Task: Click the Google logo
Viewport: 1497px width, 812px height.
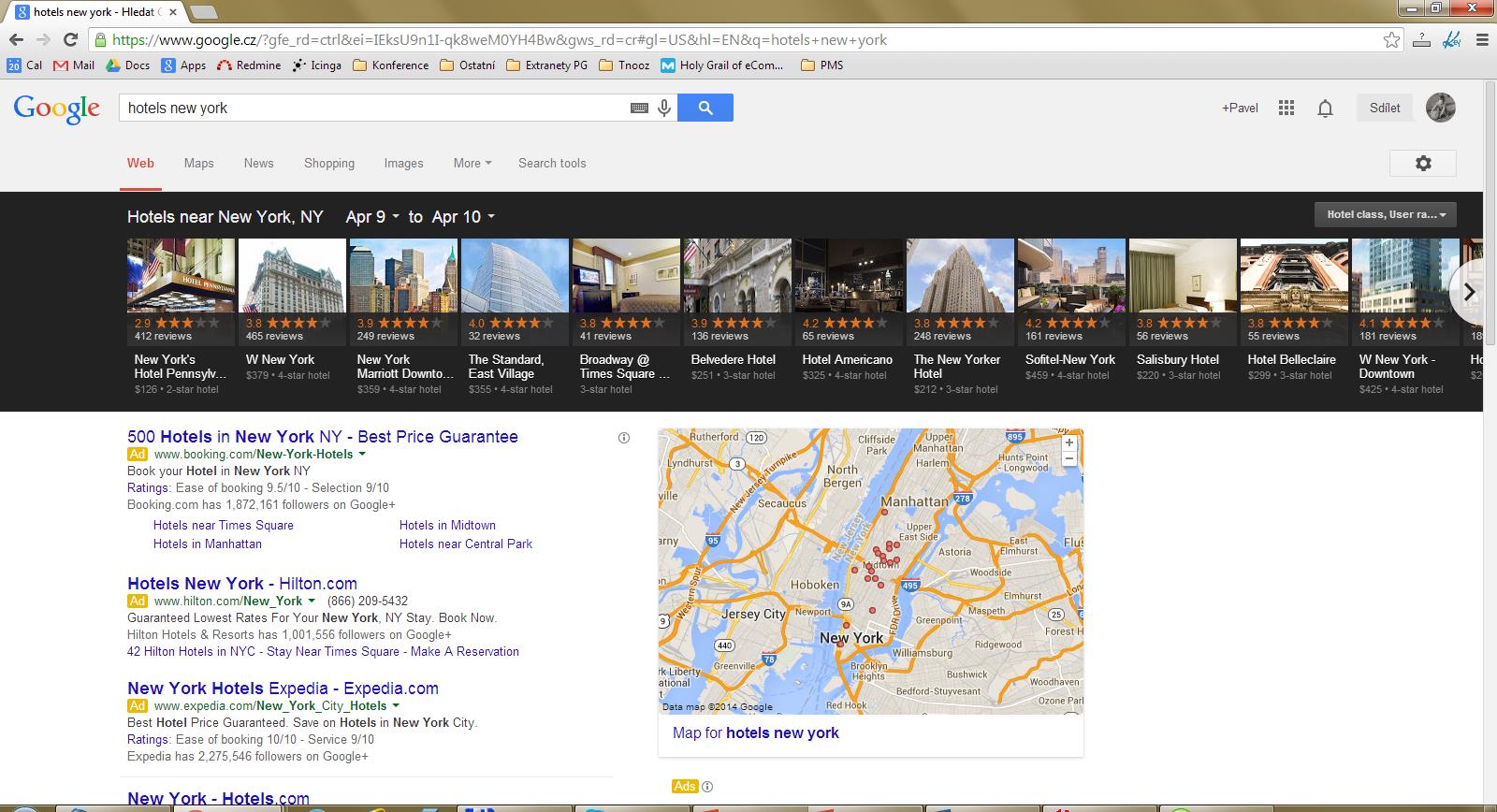Action: pos(57,109)
